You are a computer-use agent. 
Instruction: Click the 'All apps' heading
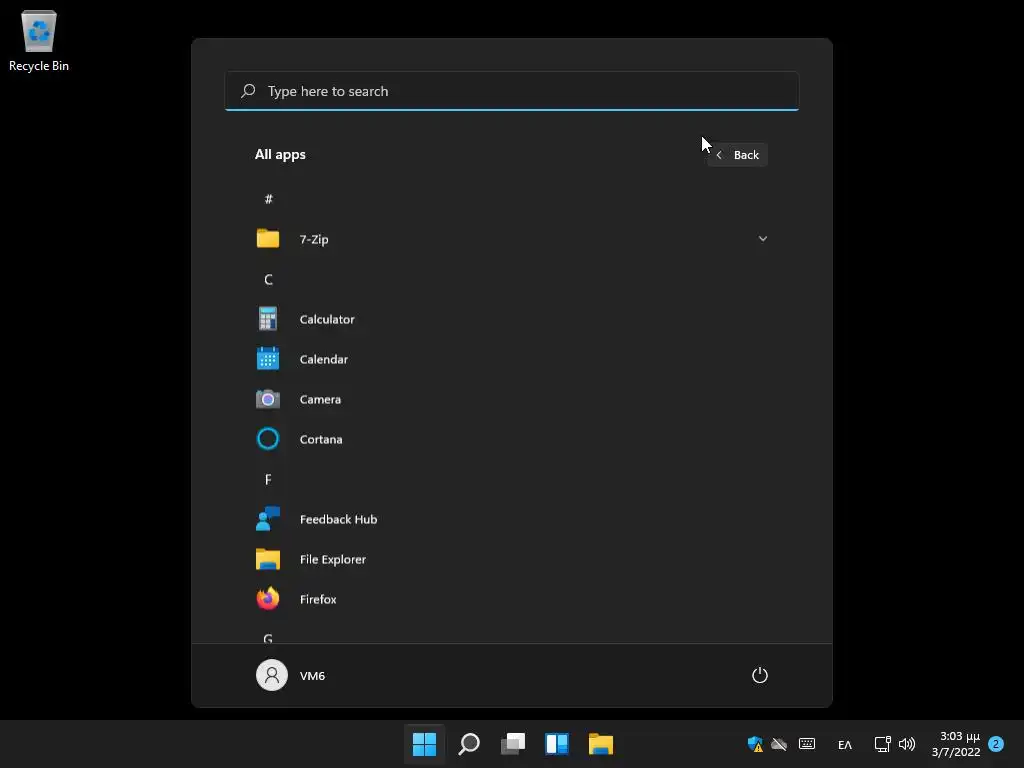[280, 155]
